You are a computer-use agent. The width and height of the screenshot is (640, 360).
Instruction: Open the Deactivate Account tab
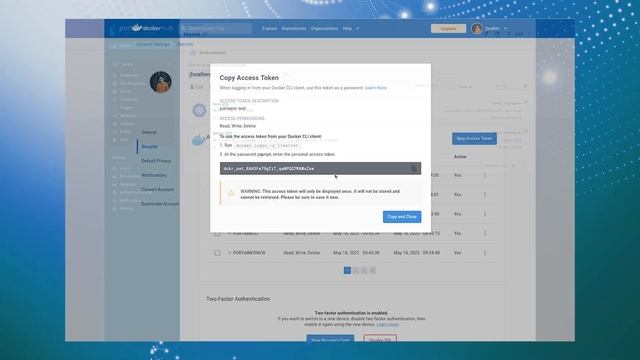[160, 204]
